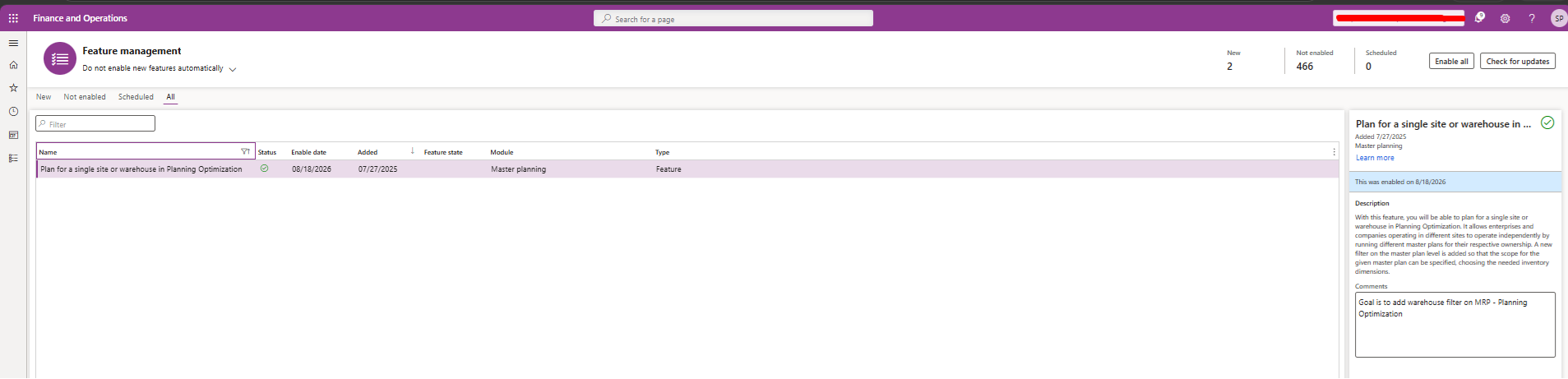This screenshot has width=1568, height=379.
Task: Switch to the New tab
Action: [44, 97]
